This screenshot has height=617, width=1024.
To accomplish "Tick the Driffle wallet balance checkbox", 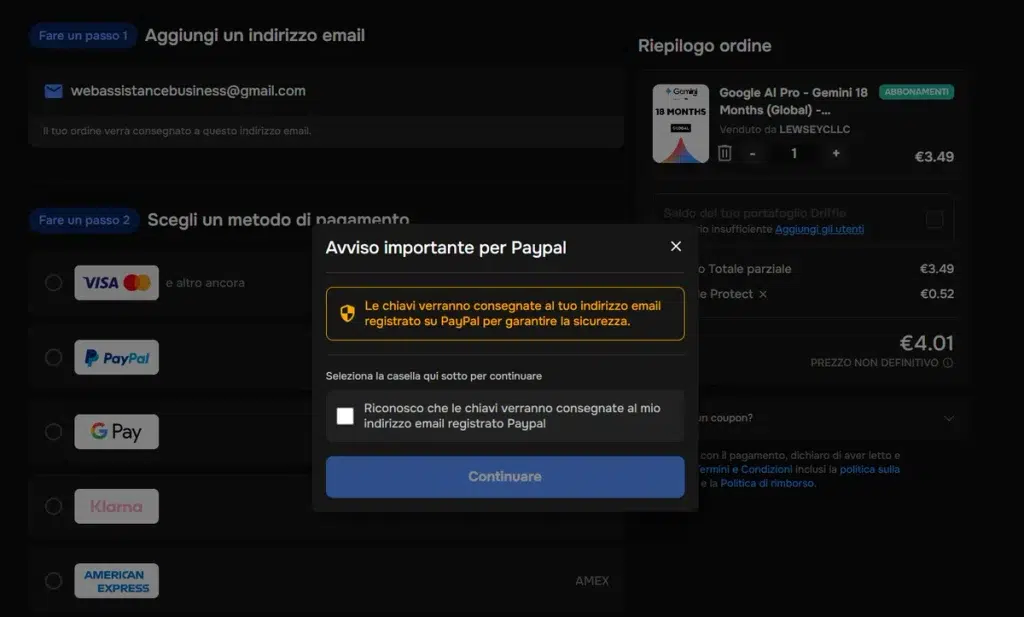I will pos(935,219).
